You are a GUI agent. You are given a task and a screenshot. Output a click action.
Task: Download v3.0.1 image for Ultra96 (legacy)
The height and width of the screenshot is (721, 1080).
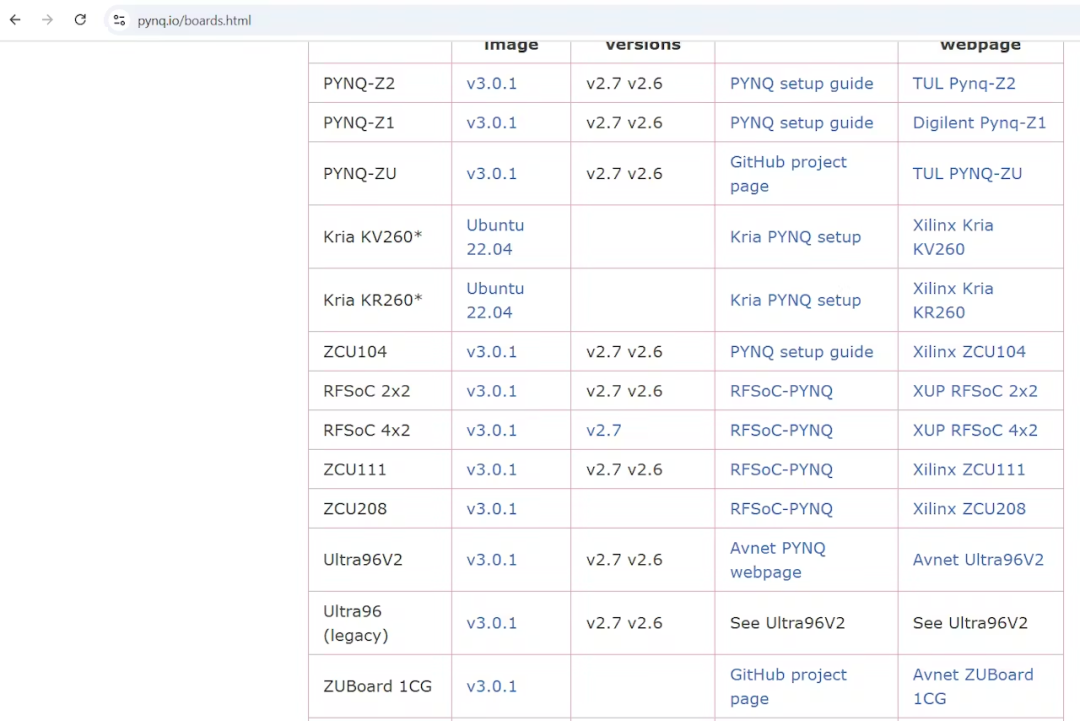click(x=491, y=623)
